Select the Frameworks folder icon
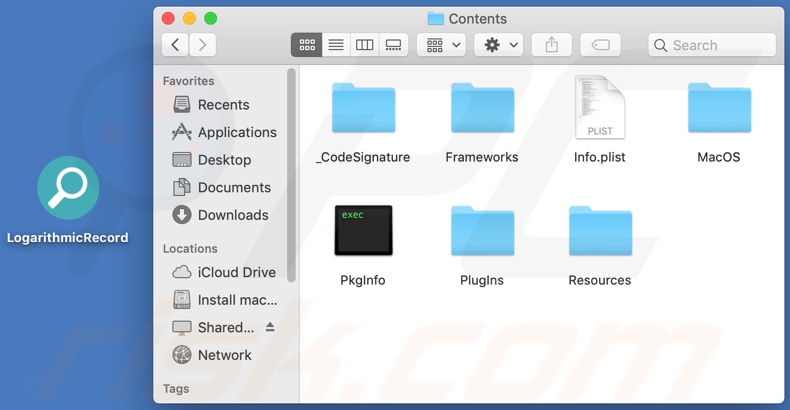The image size is (790, 410). (482, 108)
